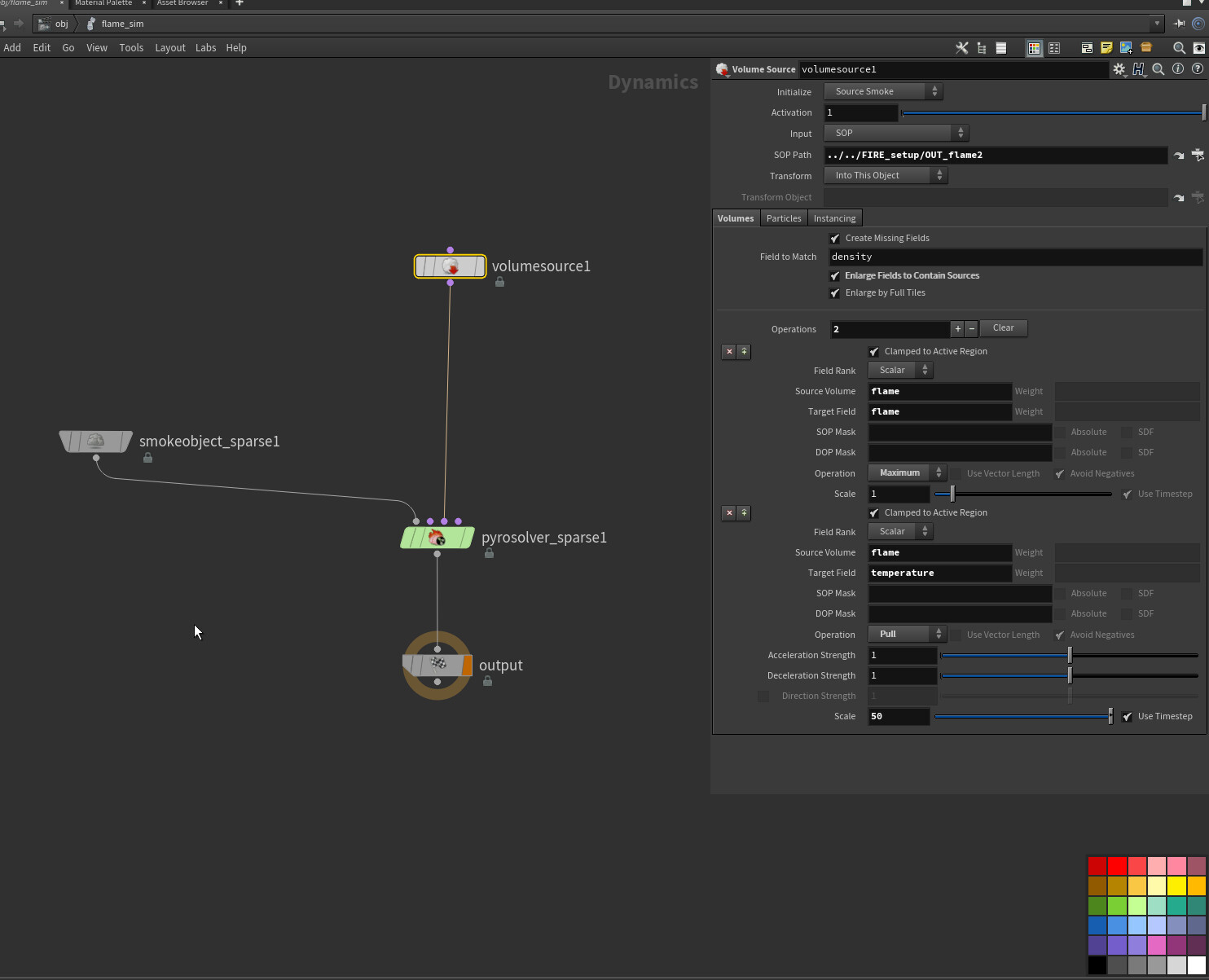1209x980 pixels.
Task: Toggle second Clamped to Active Region checkbox
Action: pyautogui.click(x=873, y=513)
